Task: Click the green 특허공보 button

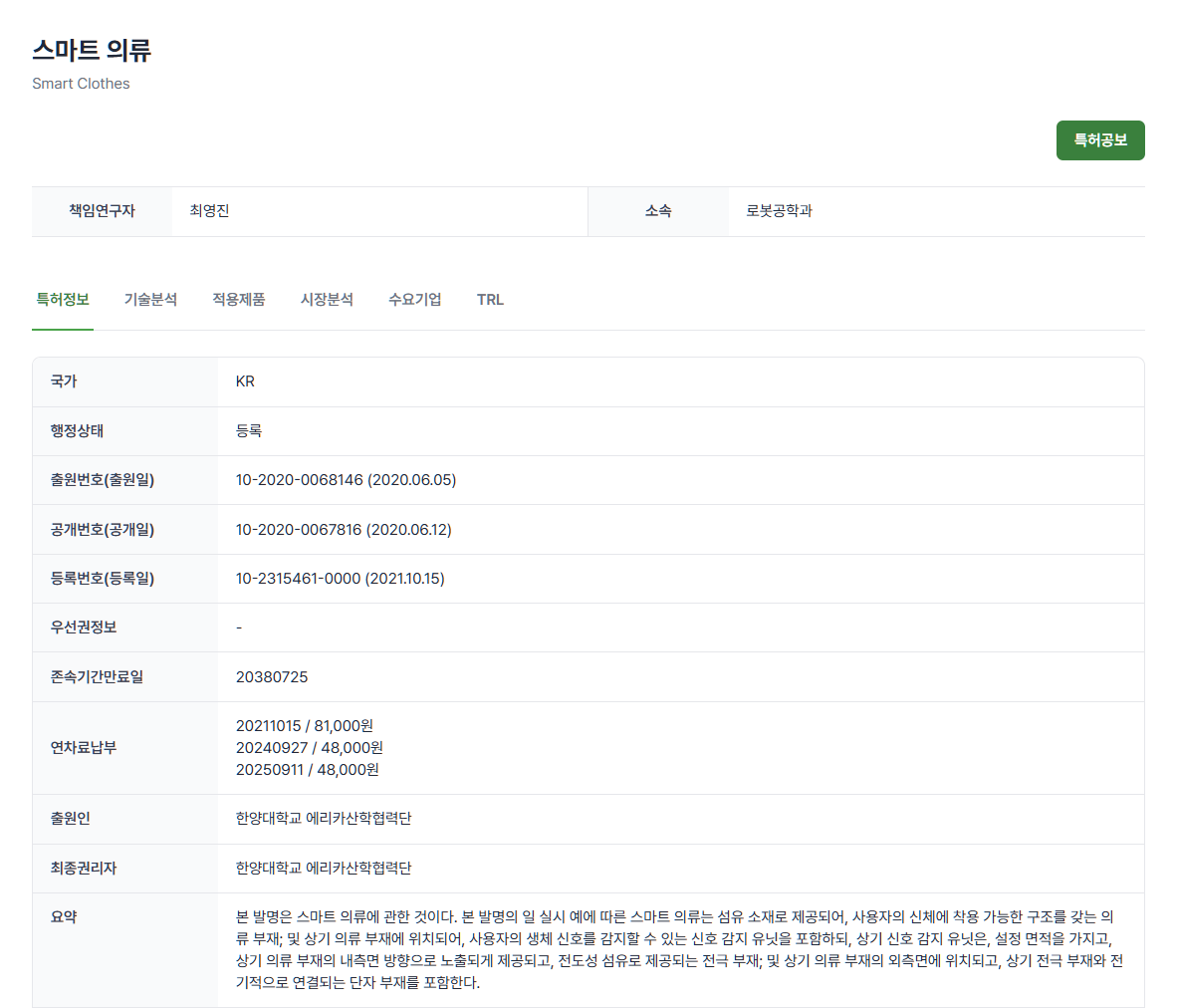Action: pyautogui.click(x=1099, y=139)
